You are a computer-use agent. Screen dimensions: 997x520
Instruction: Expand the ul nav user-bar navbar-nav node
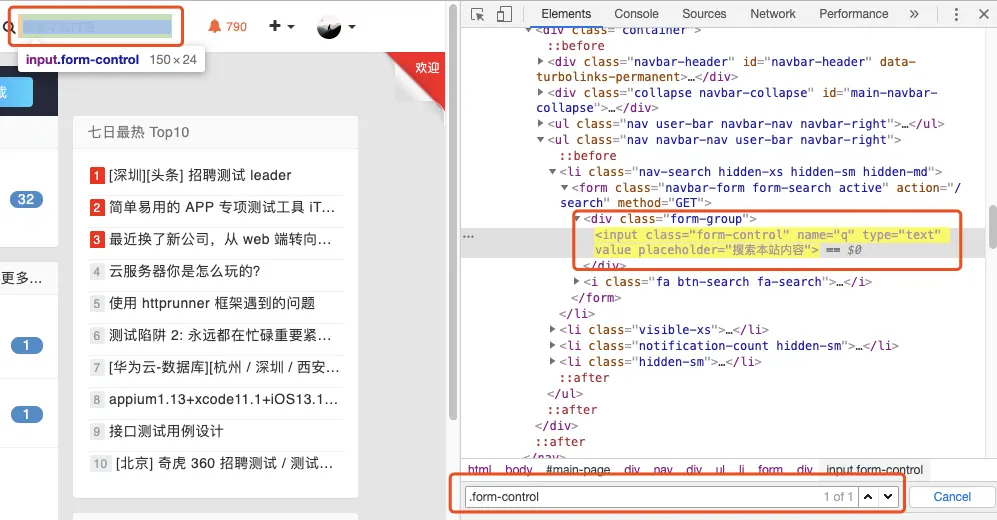point(540,124)
